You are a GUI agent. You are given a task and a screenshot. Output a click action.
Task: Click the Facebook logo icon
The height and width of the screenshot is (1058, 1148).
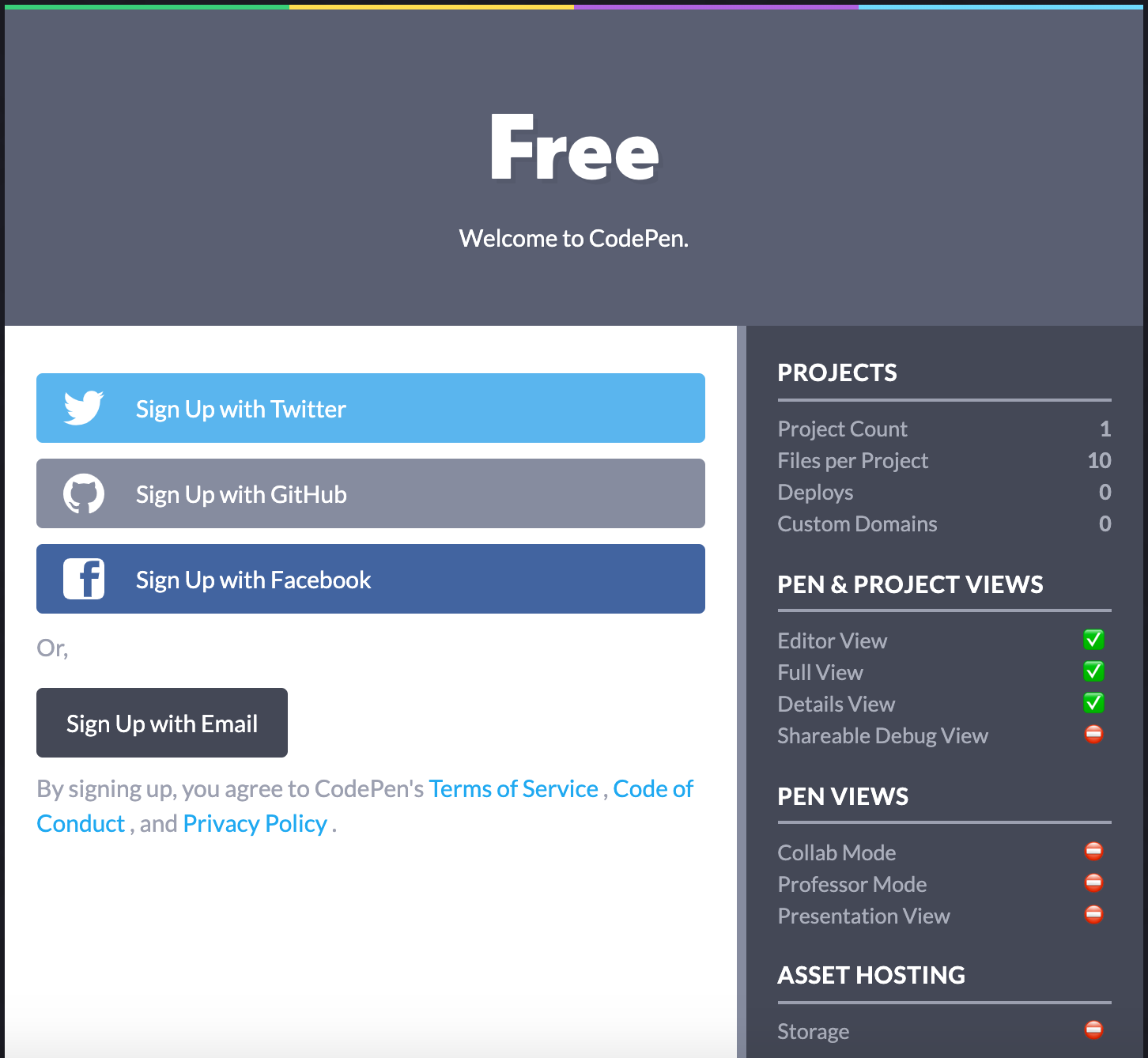84,579
